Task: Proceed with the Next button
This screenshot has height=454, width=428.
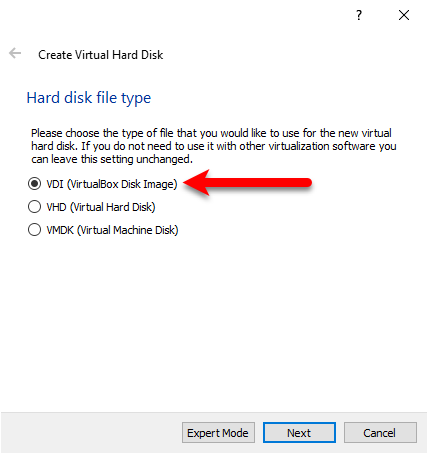Action: [x=299, y=433]
